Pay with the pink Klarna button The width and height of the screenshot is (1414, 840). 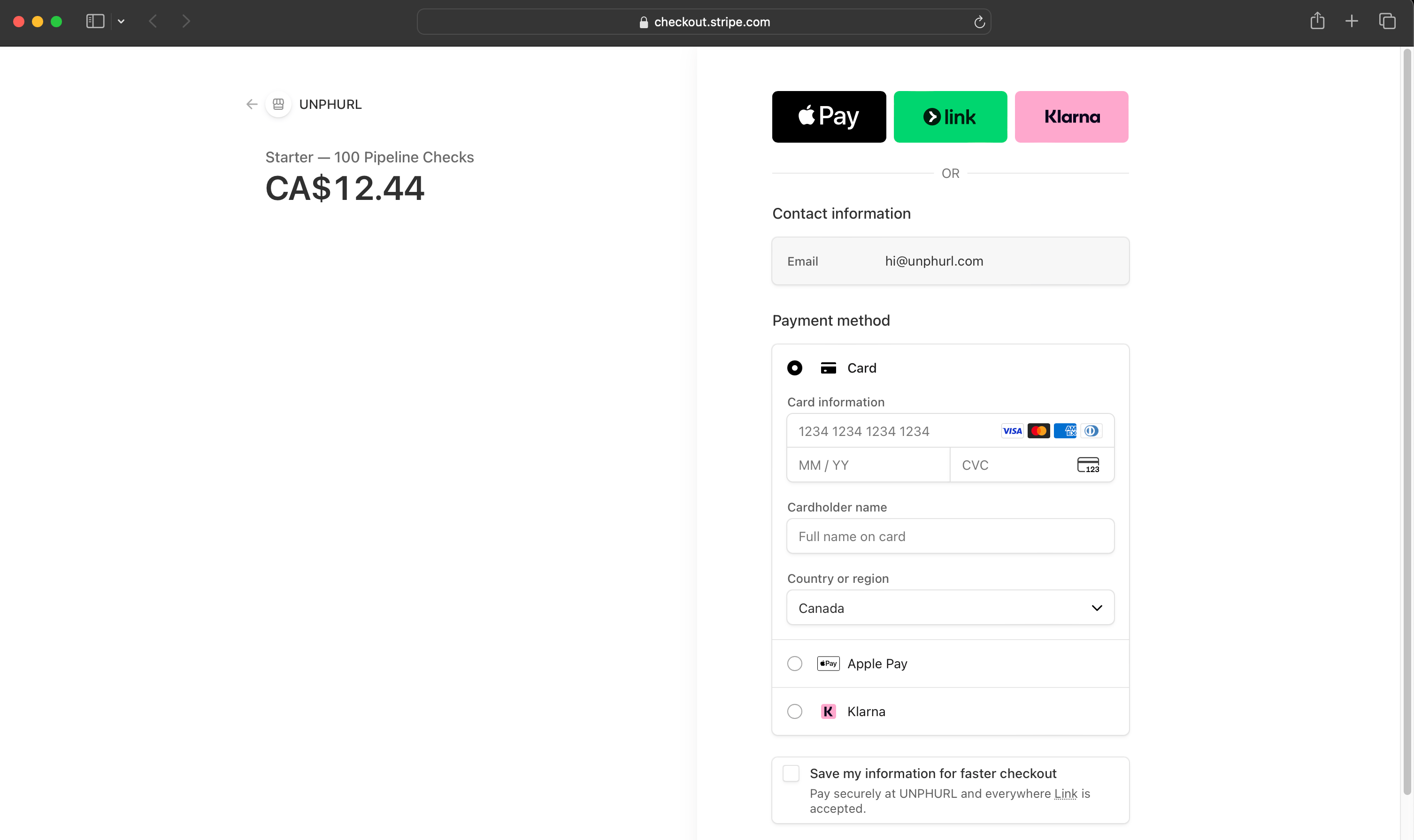[x=1071, y=116]
